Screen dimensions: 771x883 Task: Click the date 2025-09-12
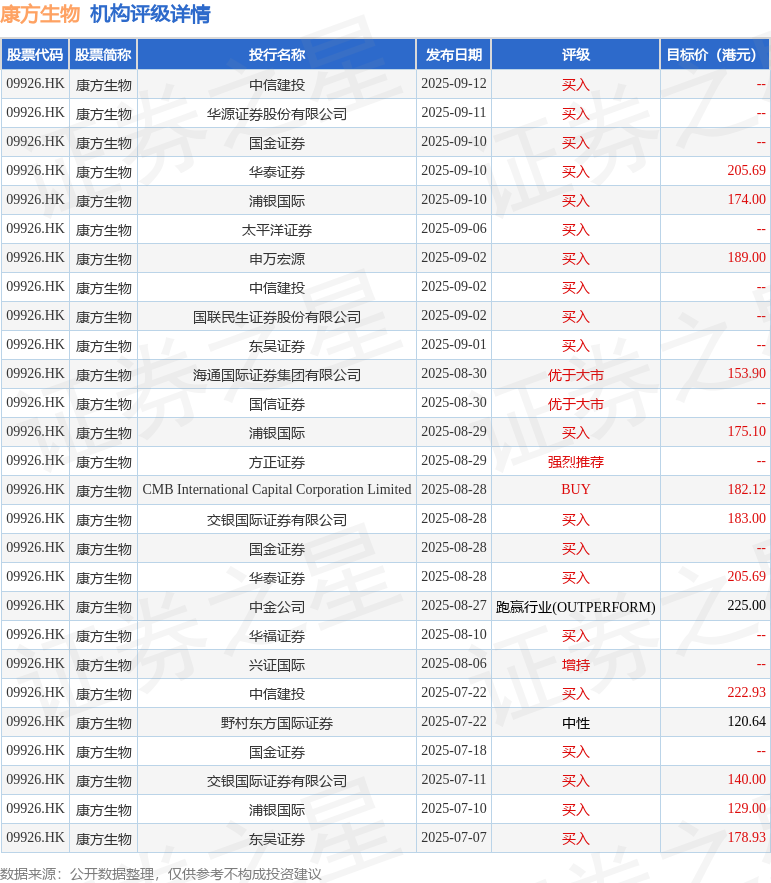coord(454,83)
